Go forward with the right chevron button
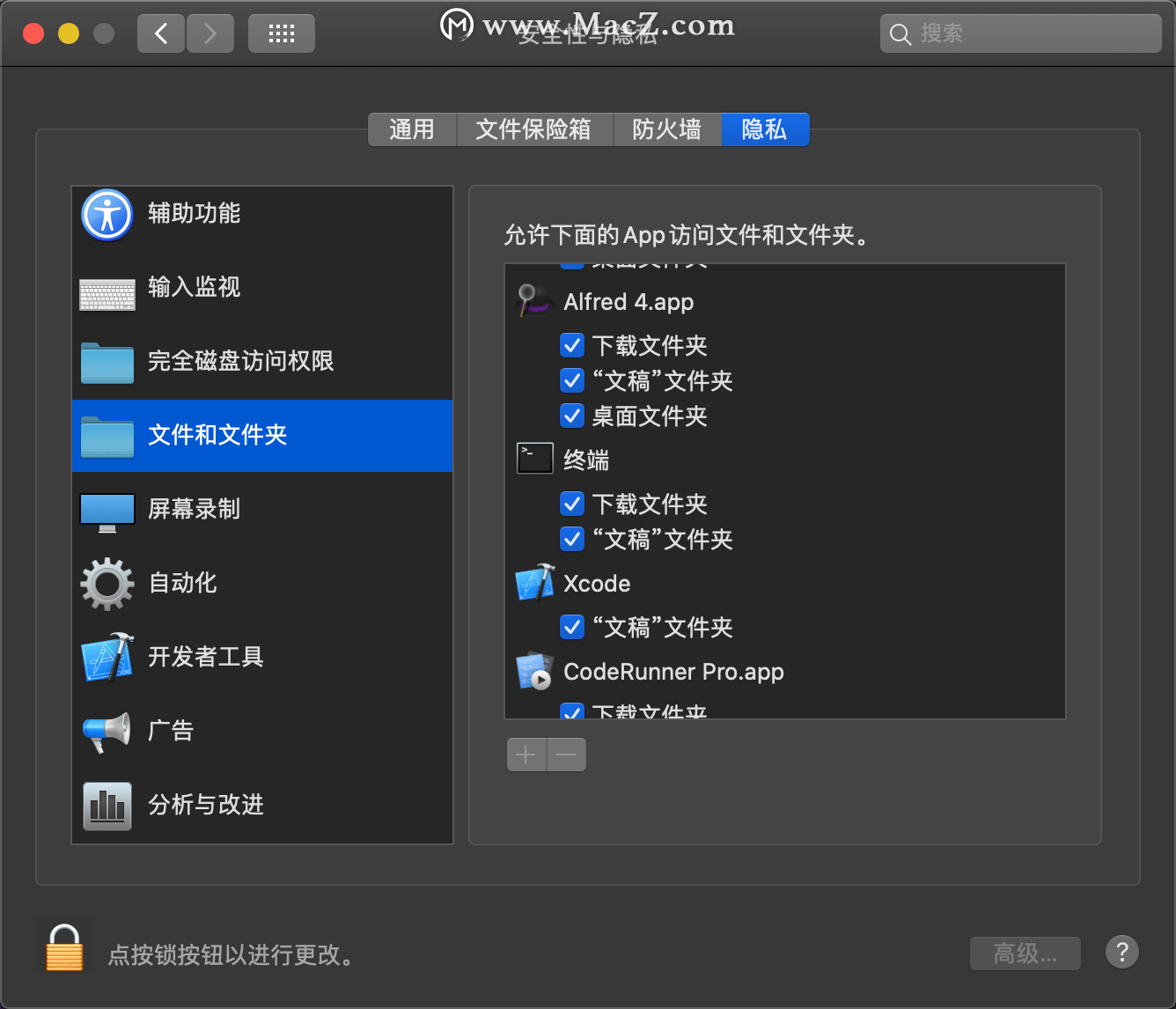 coord(210,33)
